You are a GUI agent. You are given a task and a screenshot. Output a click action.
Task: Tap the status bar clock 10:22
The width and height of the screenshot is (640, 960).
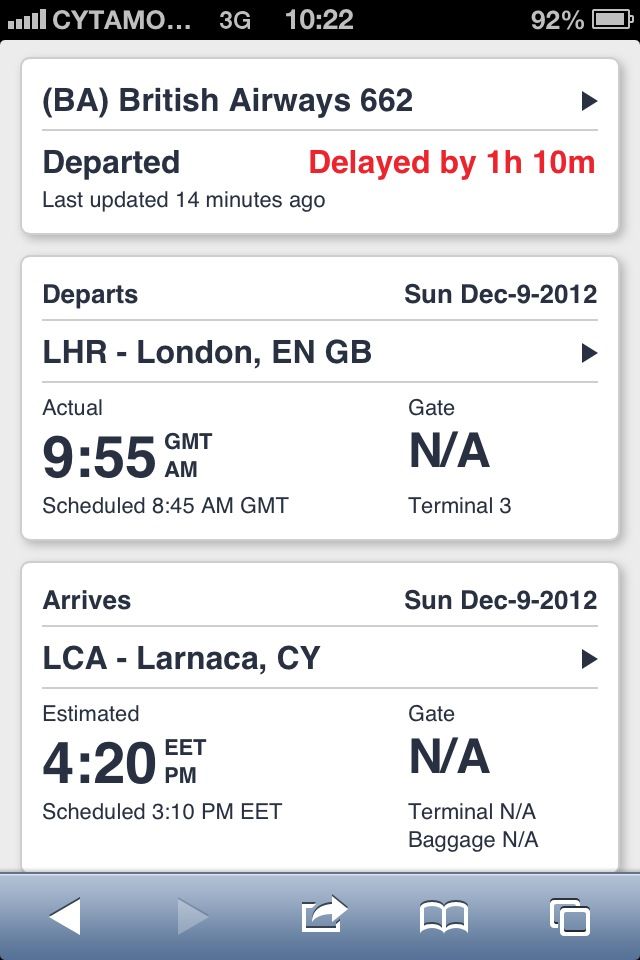click(319, 20)
